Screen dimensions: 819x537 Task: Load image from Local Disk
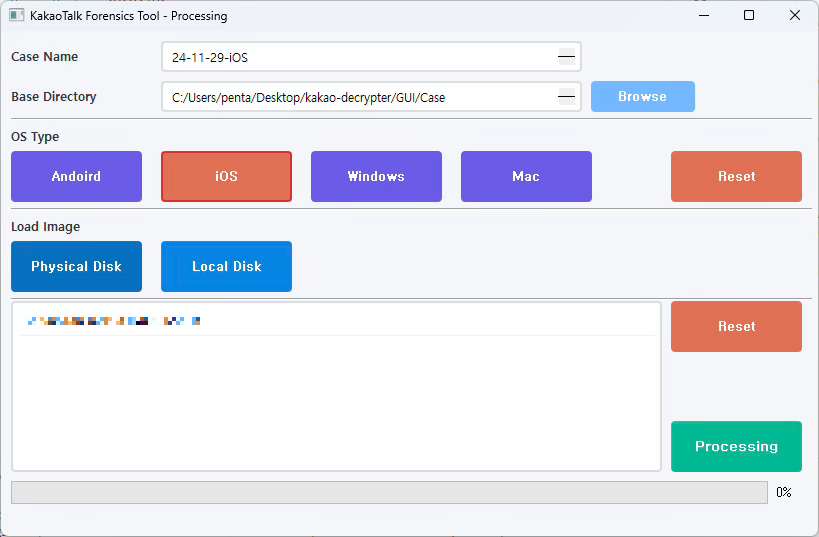click(x=226, y=266)
